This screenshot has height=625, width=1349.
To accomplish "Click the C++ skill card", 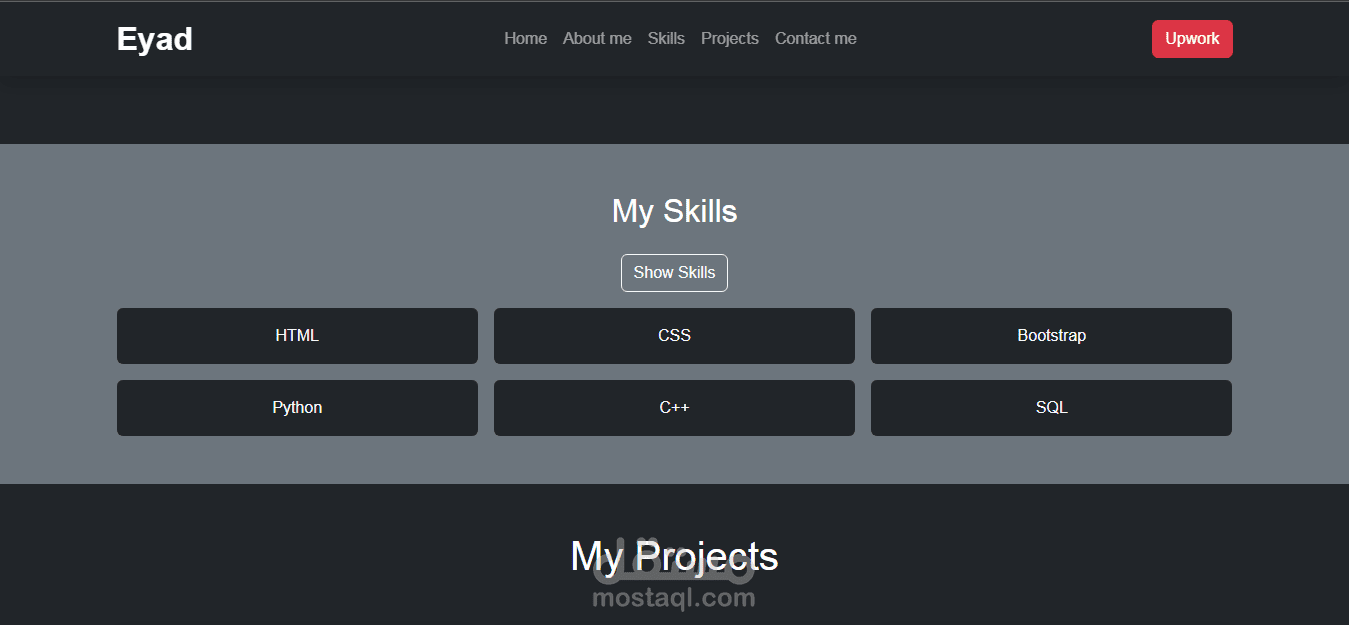I will pos(674,408).
